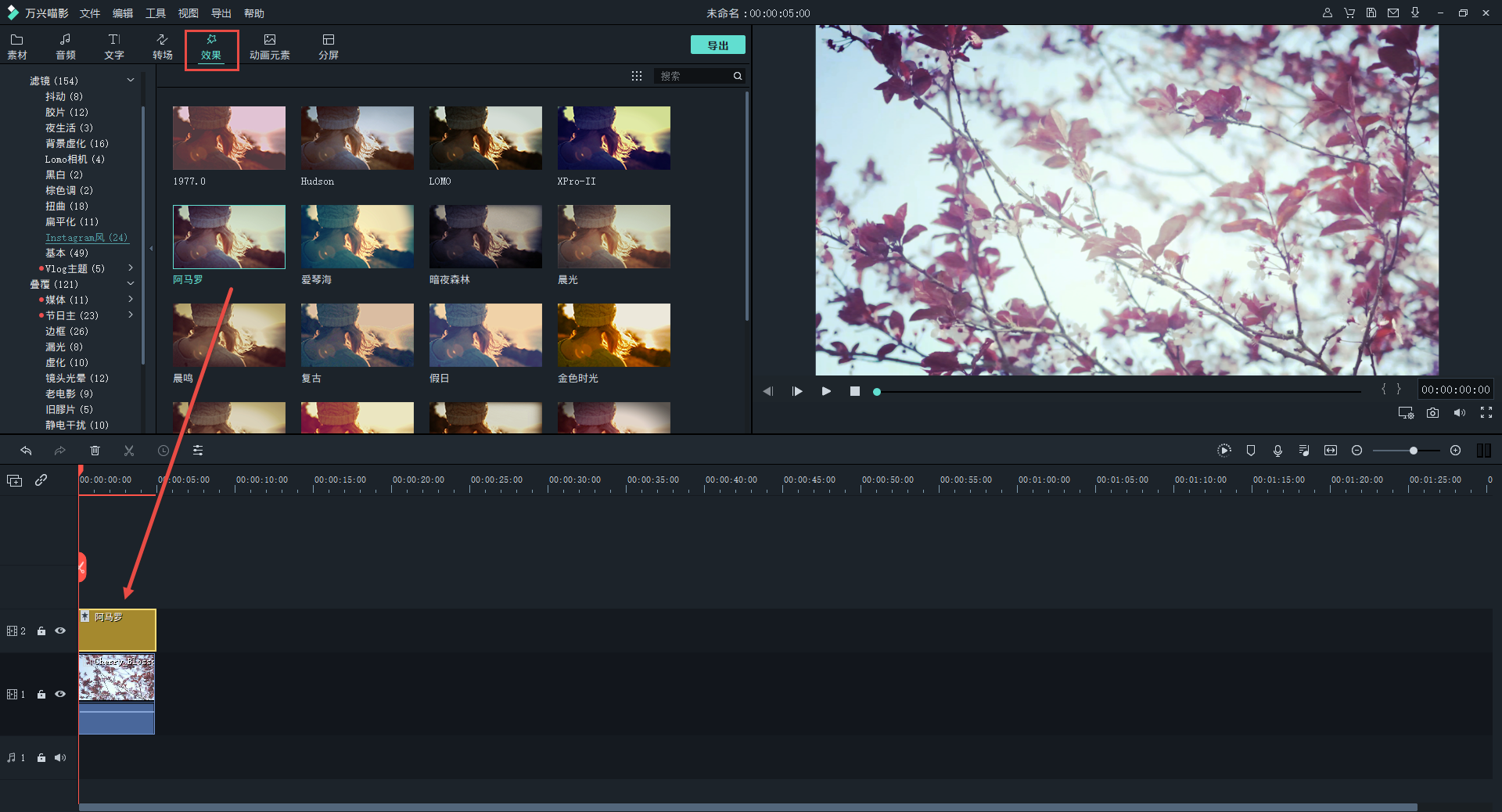Image resolution: width=1502 pixels, height=812 pixels.
Task: Click the undo arrow in timeline toolbar
Action: [26, 451]
